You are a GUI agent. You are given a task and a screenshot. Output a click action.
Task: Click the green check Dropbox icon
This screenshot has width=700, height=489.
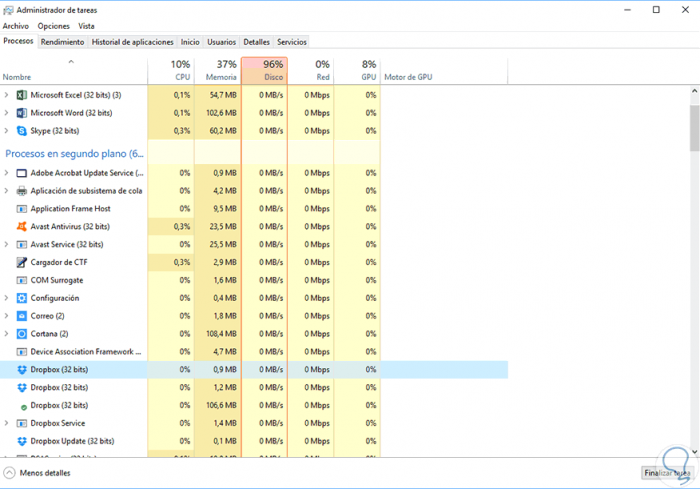coord(24,407)
